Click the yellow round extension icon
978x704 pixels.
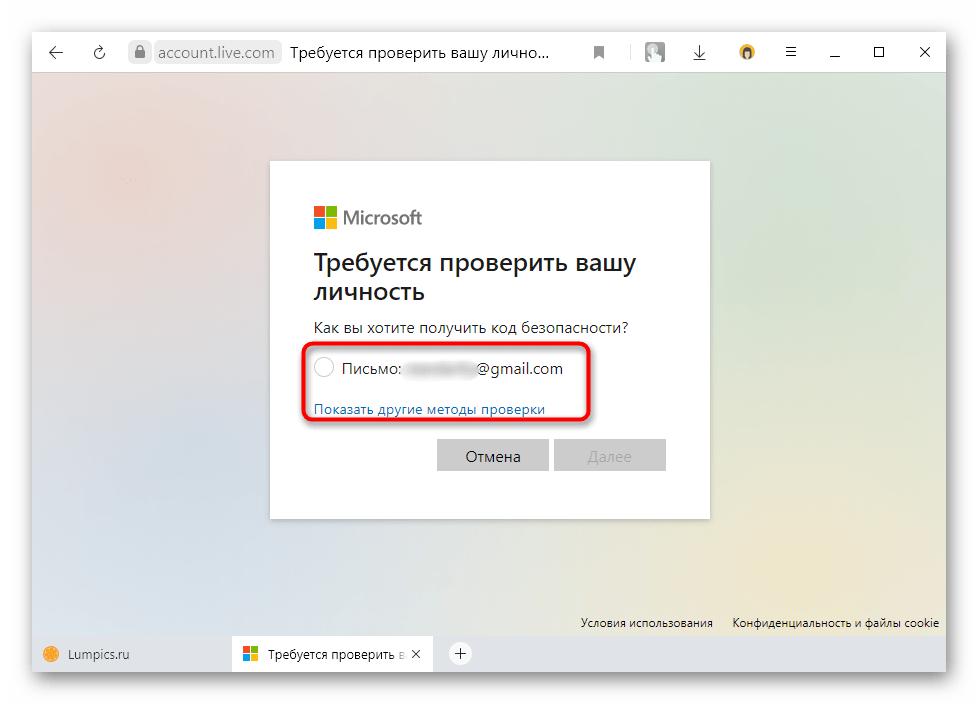(747, 53)
